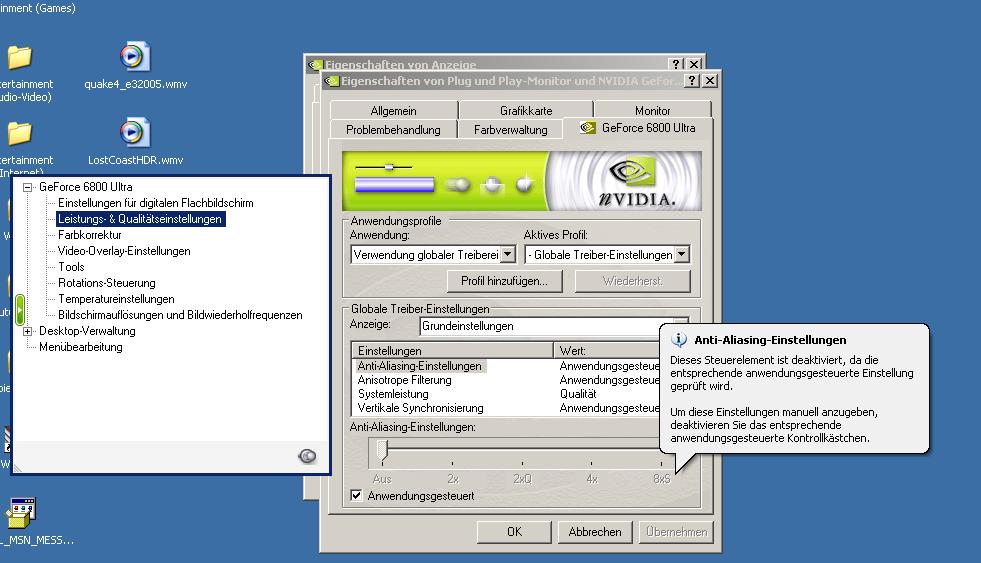
Task: Click the 4x tick label of the anti-aliasing slider
Action: [x=592, y=479]
